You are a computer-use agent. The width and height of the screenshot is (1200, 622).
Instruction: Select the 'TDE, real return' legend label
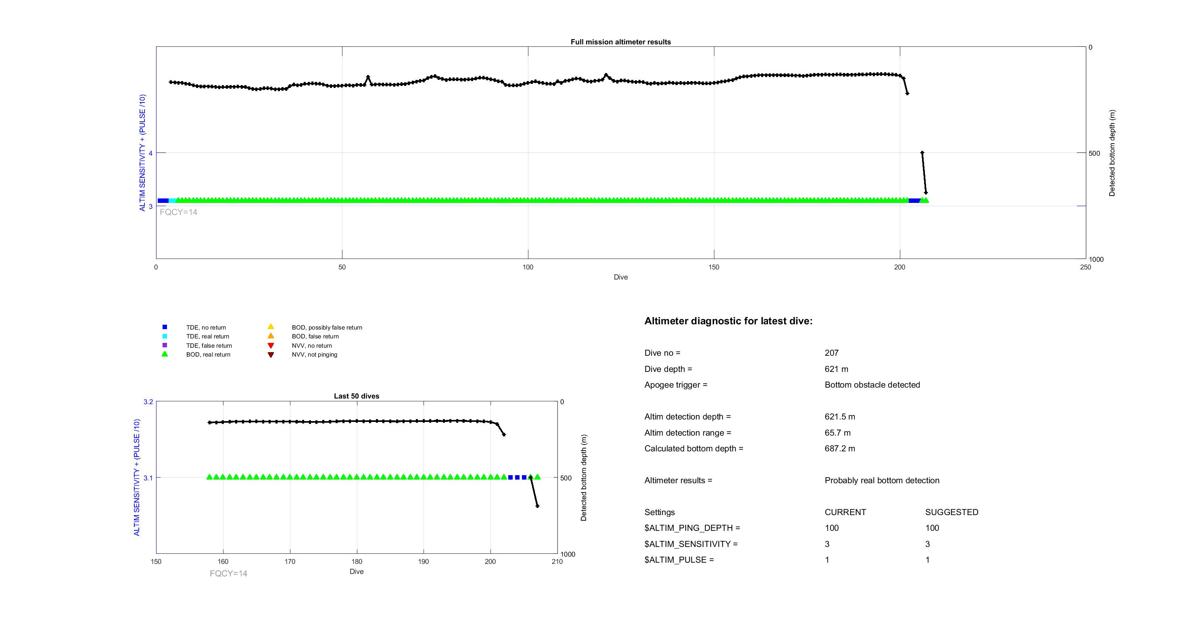[x=209, y=336]
